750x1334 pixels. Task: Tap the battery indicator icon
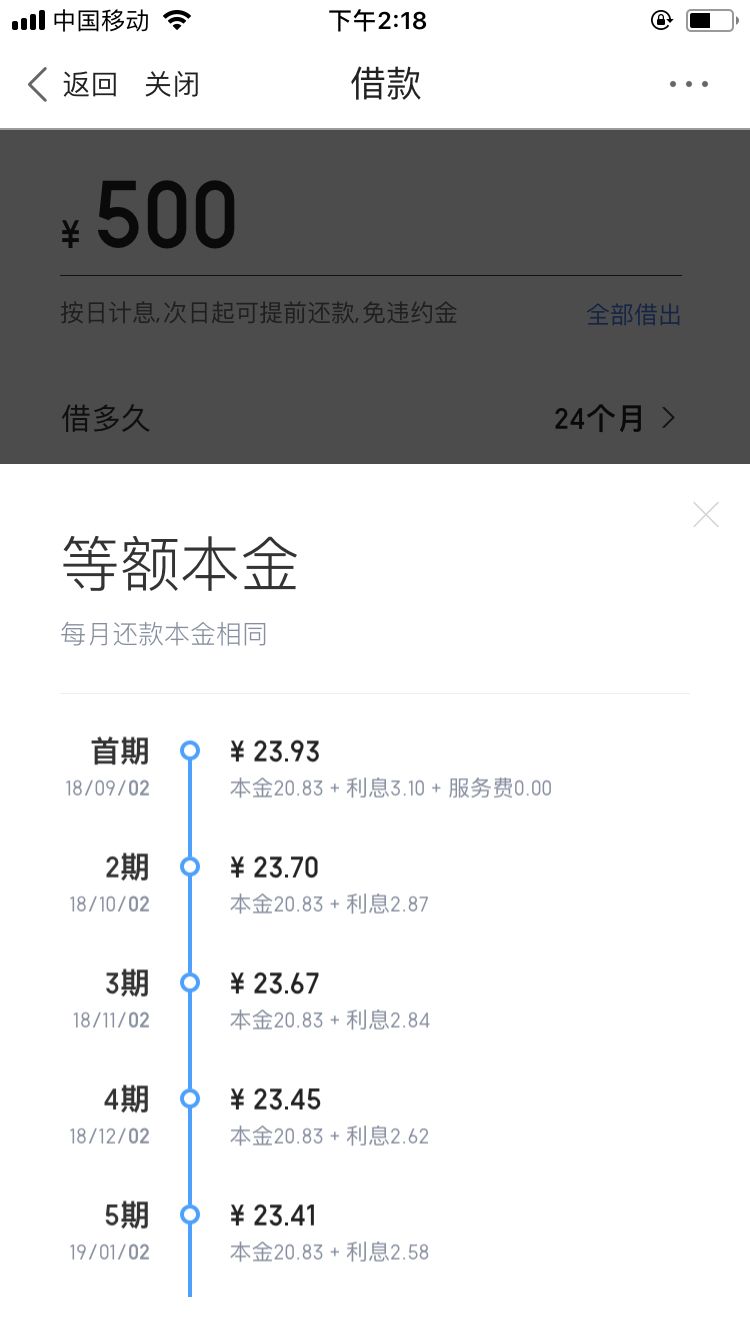click(709, 20)
